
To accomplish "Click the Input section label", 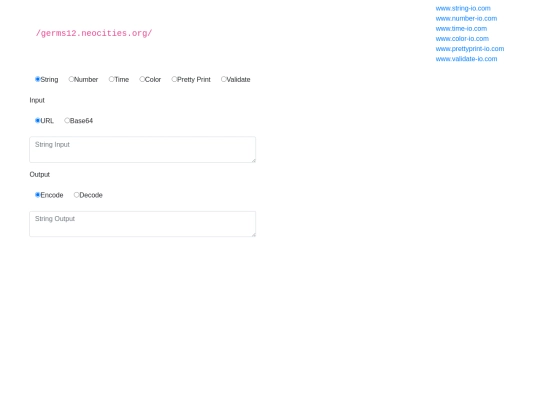I will tap(37, 100).
